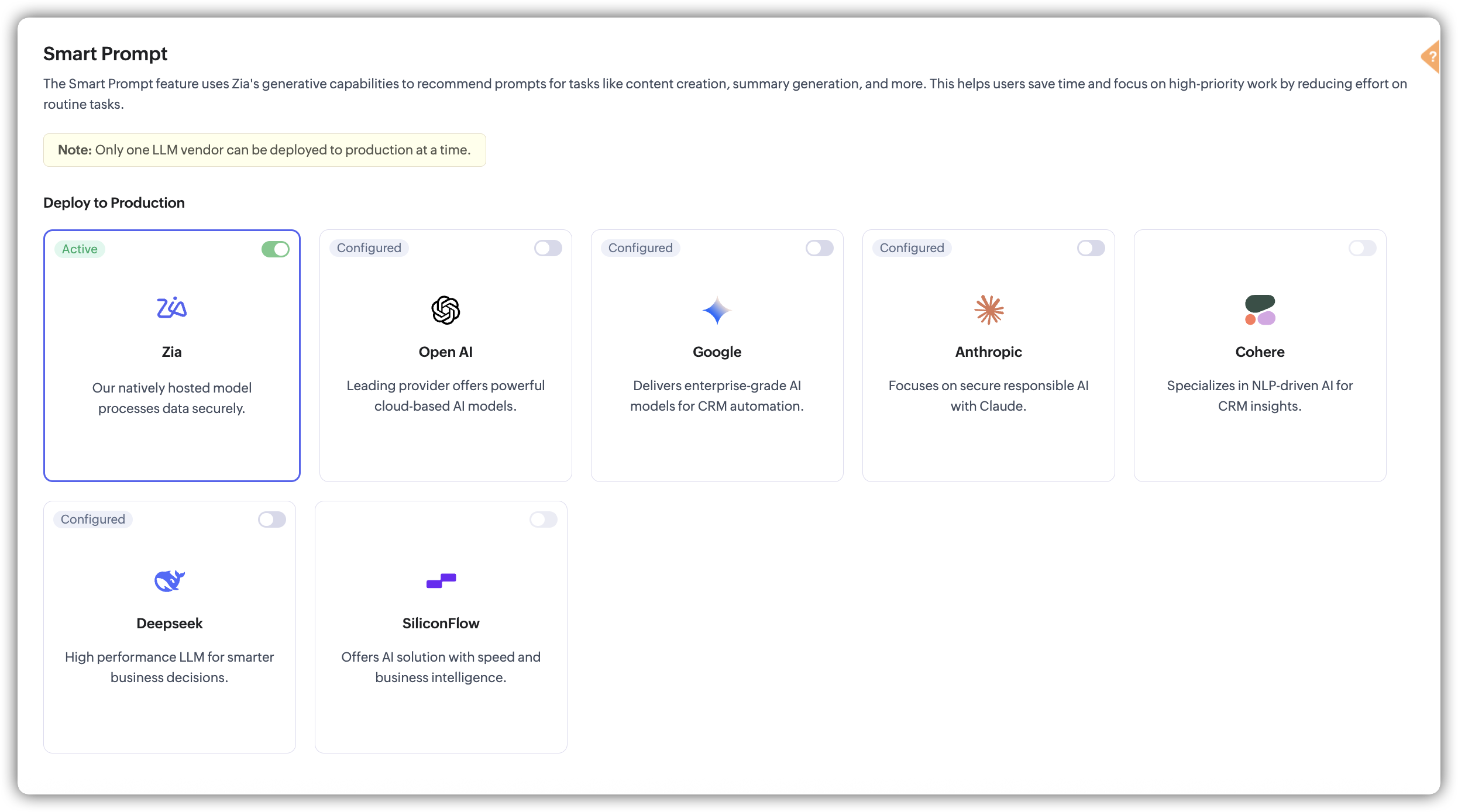Turn off the Zia active toggle

pyautogui.click(x=276, y=249)
